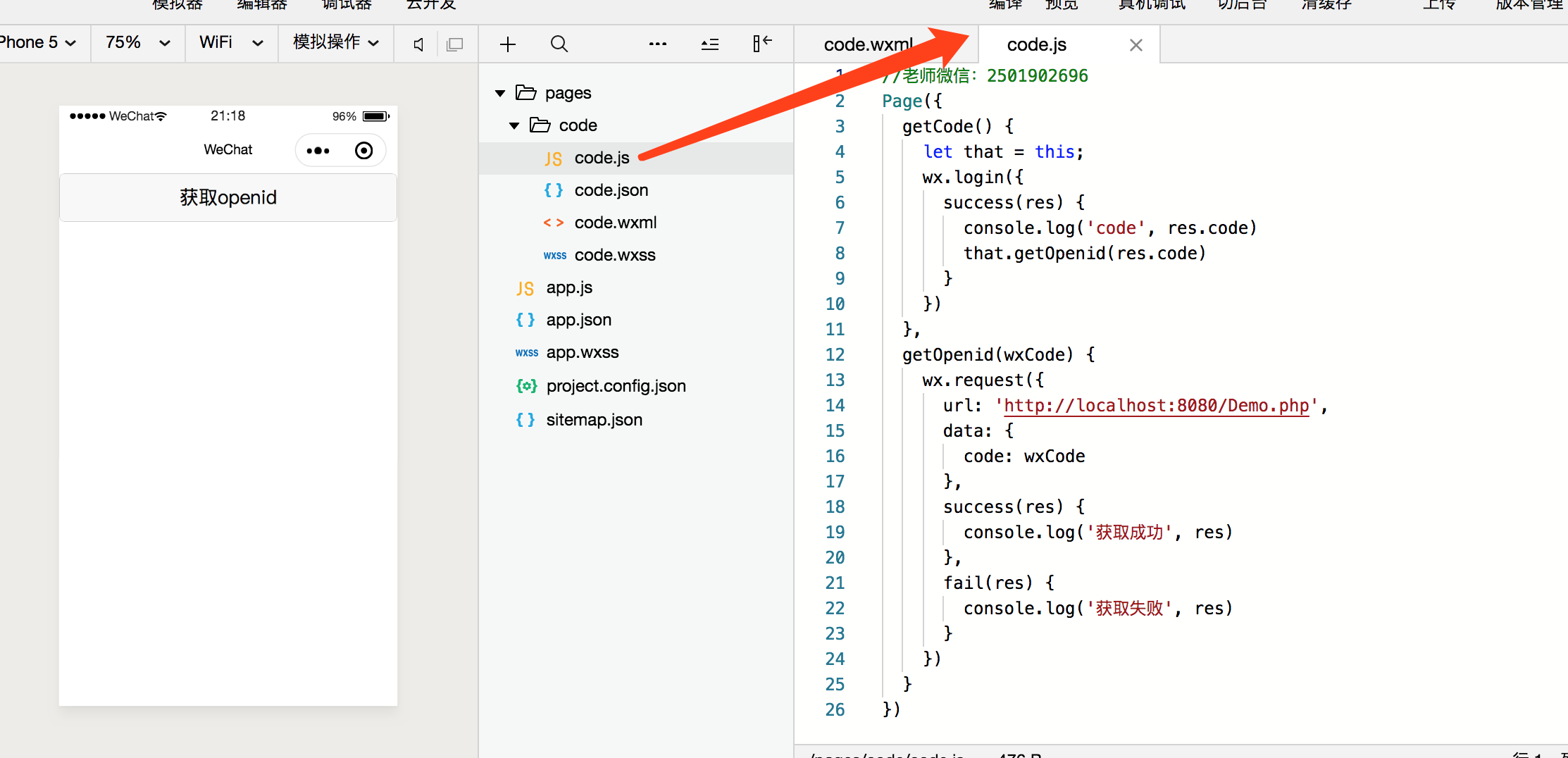Collapse the pages folder
This screenshot has width=1568, height=758.
[x=500, y=93]
